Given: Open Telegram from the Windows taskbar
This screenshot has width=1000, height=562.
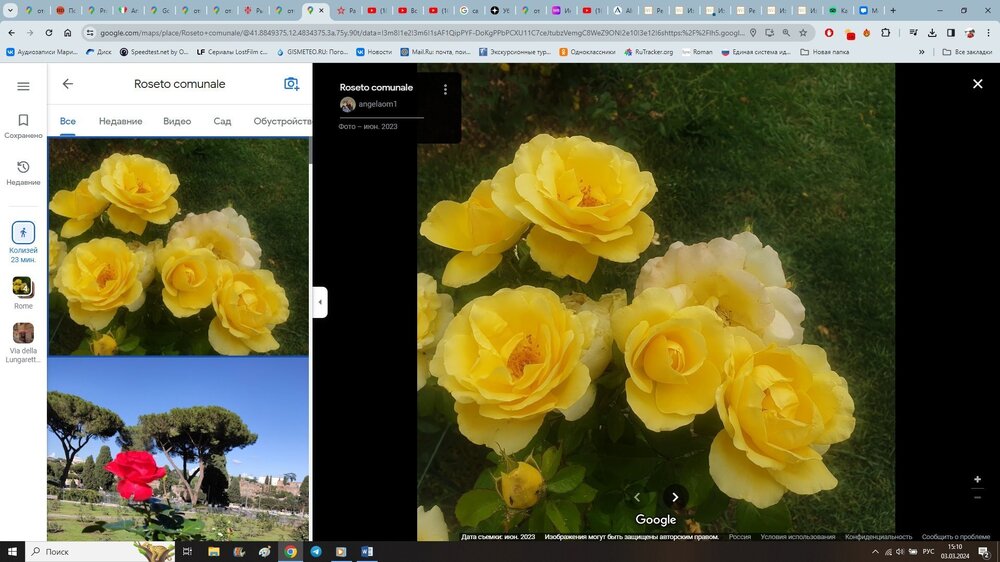Looking at the screenshot, I should [316, 551].
